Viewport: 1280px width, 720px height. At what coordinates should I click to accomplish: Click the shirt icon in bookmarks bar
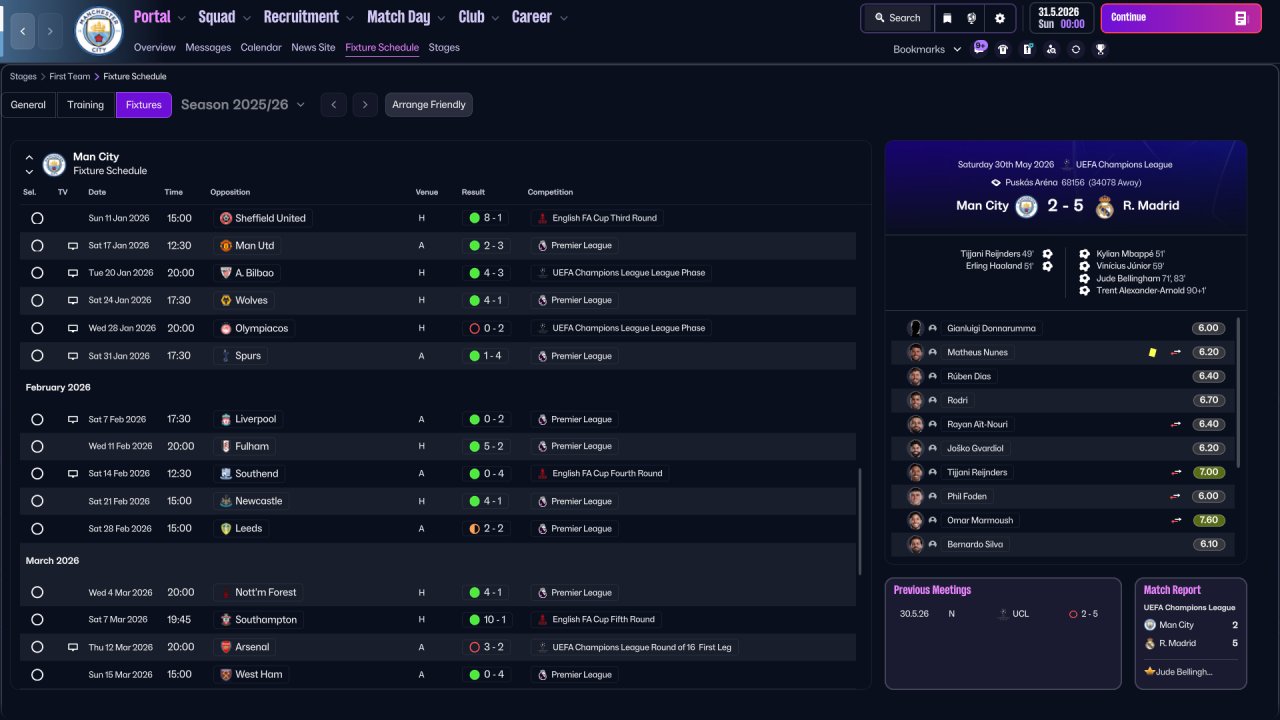coord(1003,49)
